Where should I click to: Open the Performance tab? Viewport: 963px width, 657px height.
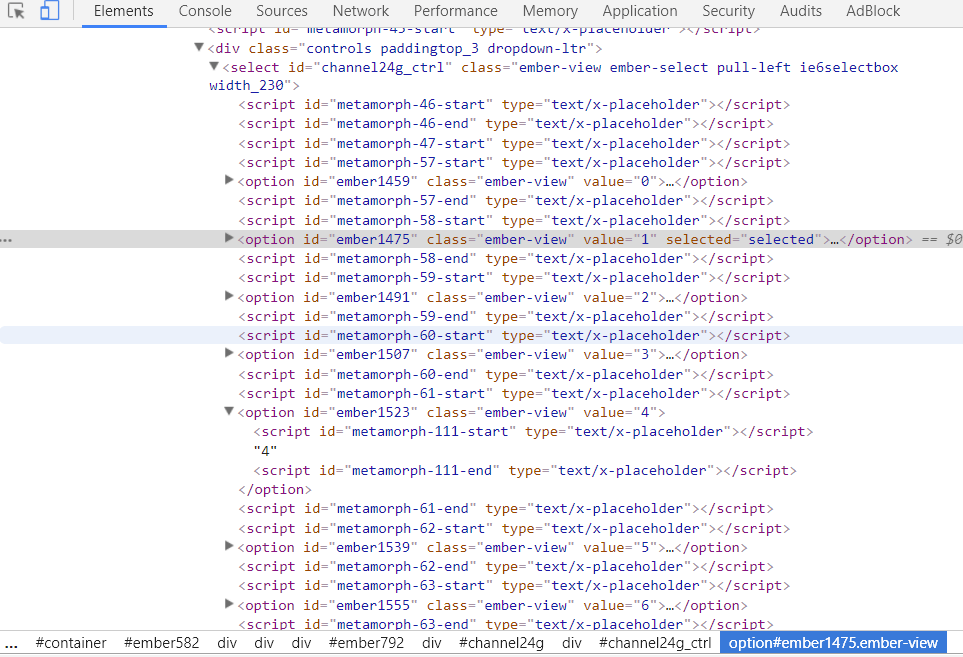click(455, 11)
